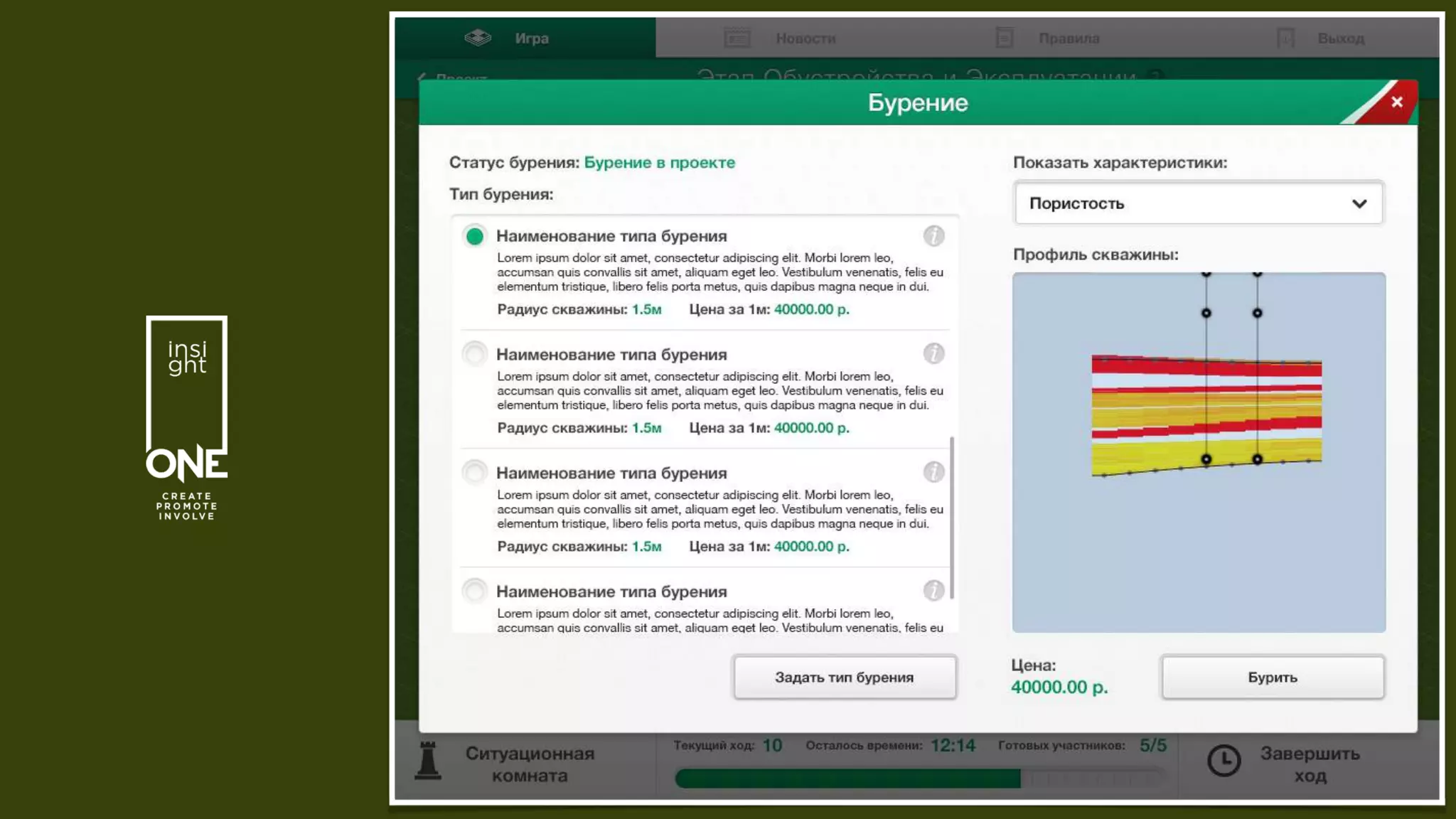
Task: Click the drilling type list scrollbar
Action: point(952,518)
